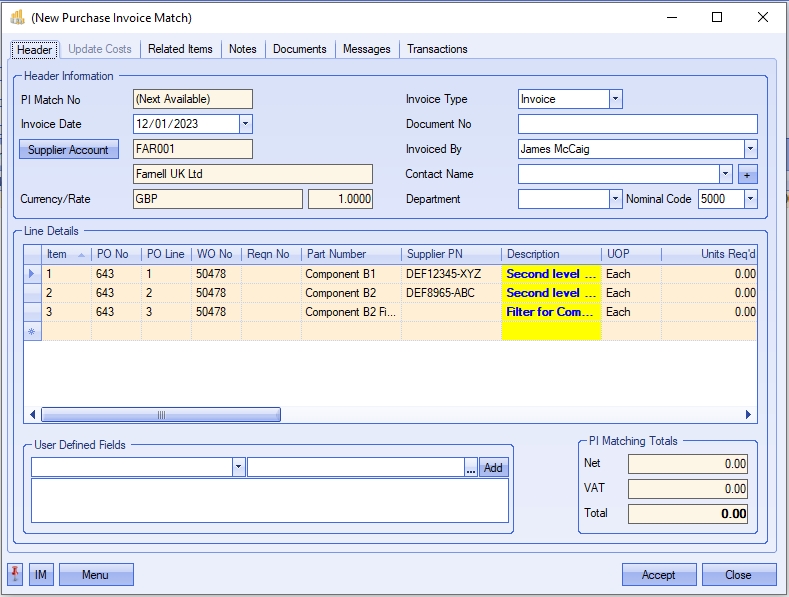Open the Invoice Date calendar dropdown
Screen dimensions: 789x597
(245, 124)
